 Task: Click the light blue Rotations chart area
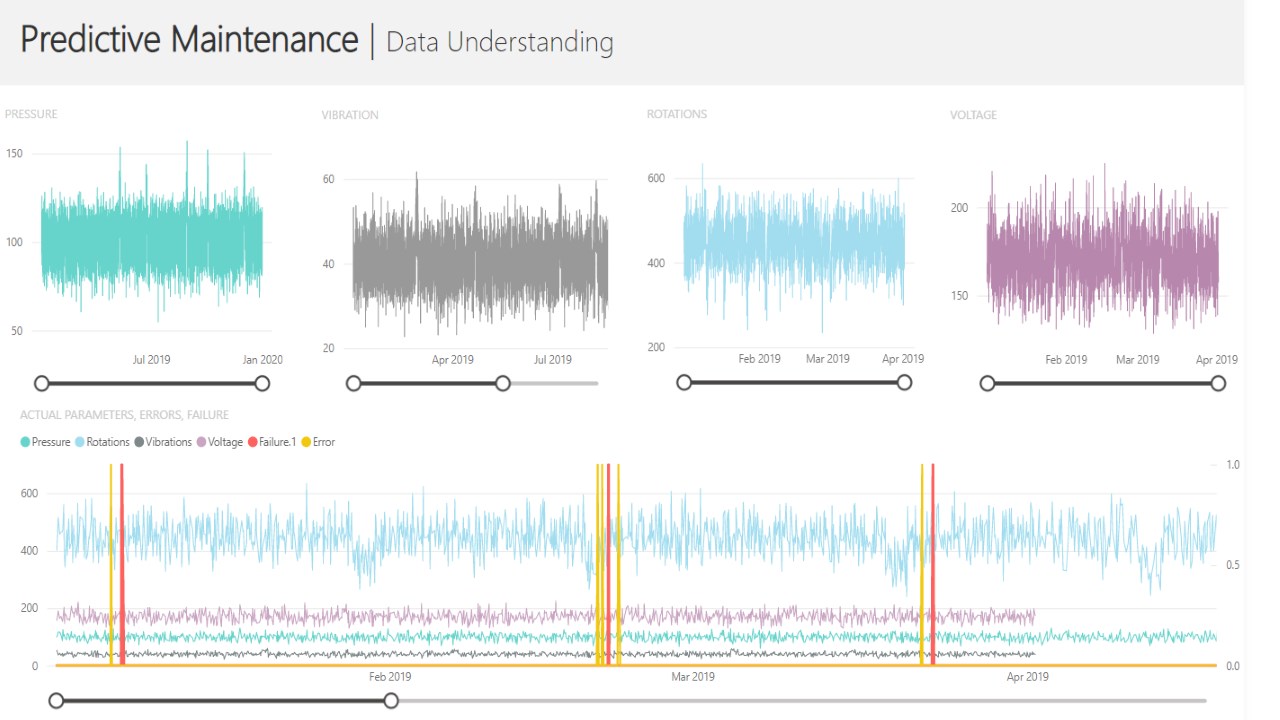coord(794,248)
